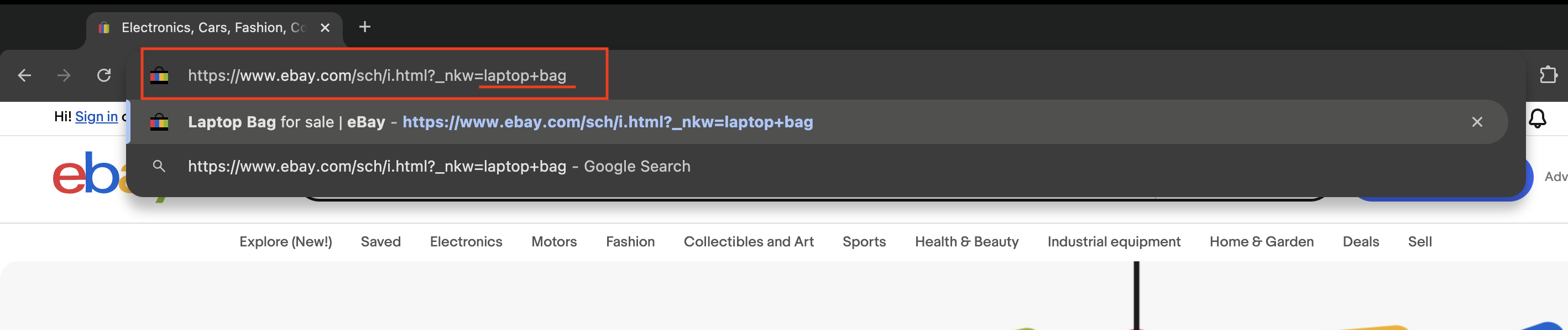Open the Fashion category
Image resolution: width=1568 pixels, height=330 pixels.
(630, 241)
